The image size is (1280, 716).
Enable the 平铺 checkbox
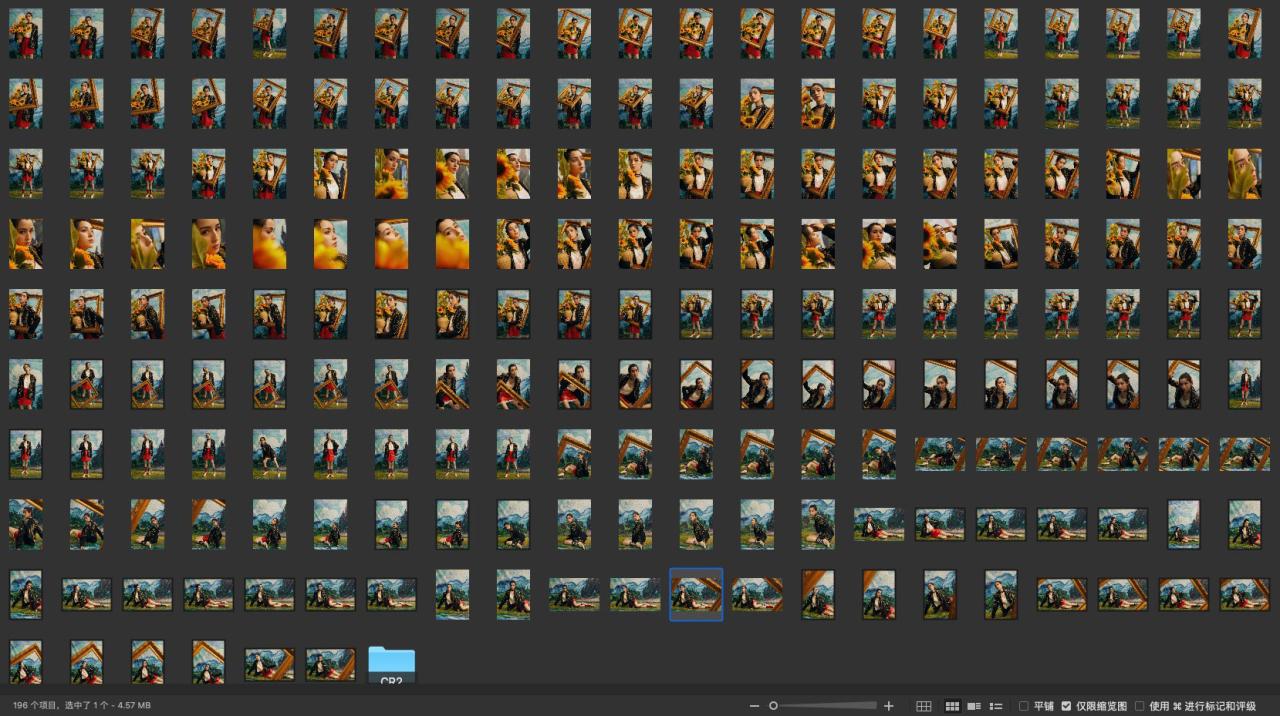(x=1023, y=706)
